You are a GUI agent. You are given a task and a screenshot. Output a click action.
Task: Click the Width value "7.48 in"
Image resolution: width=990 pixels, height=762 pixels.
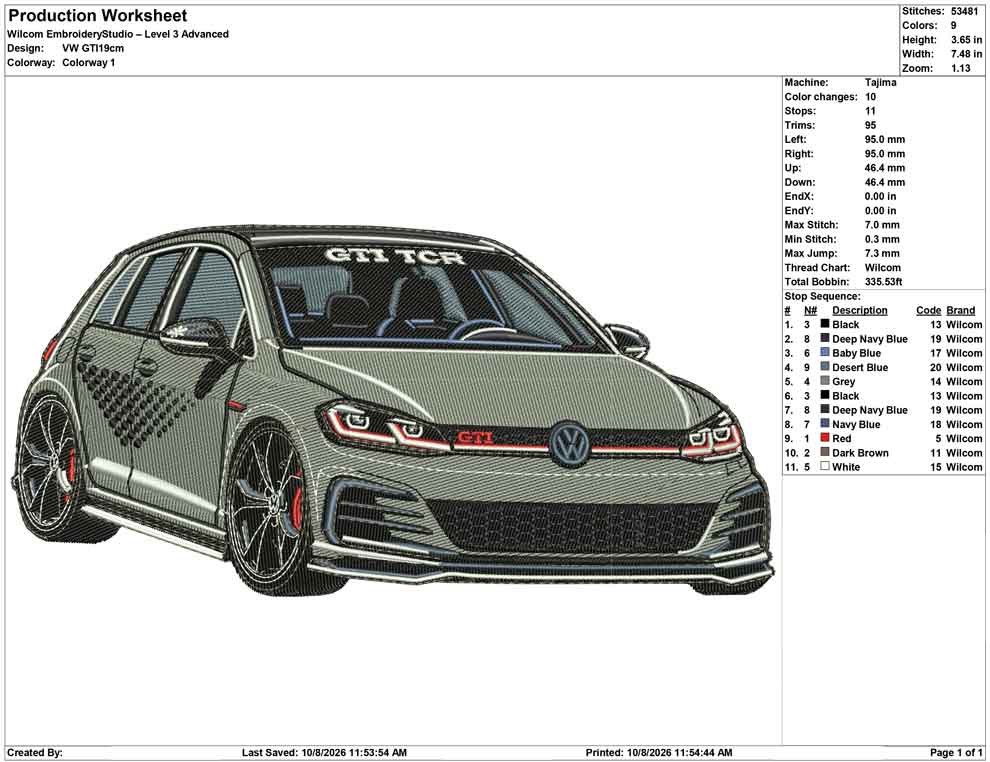[x=966, y=54]
